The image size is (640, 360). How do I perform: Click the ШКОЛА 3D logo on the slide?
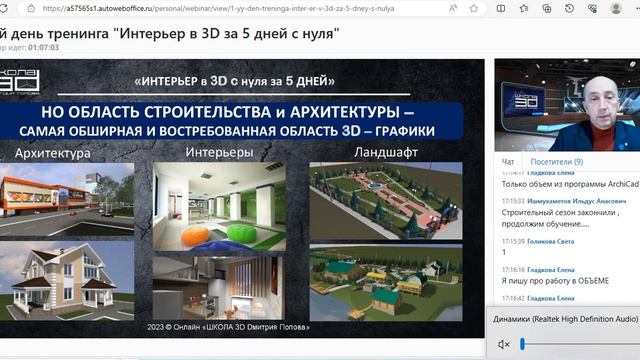click(x=20, y=82)
